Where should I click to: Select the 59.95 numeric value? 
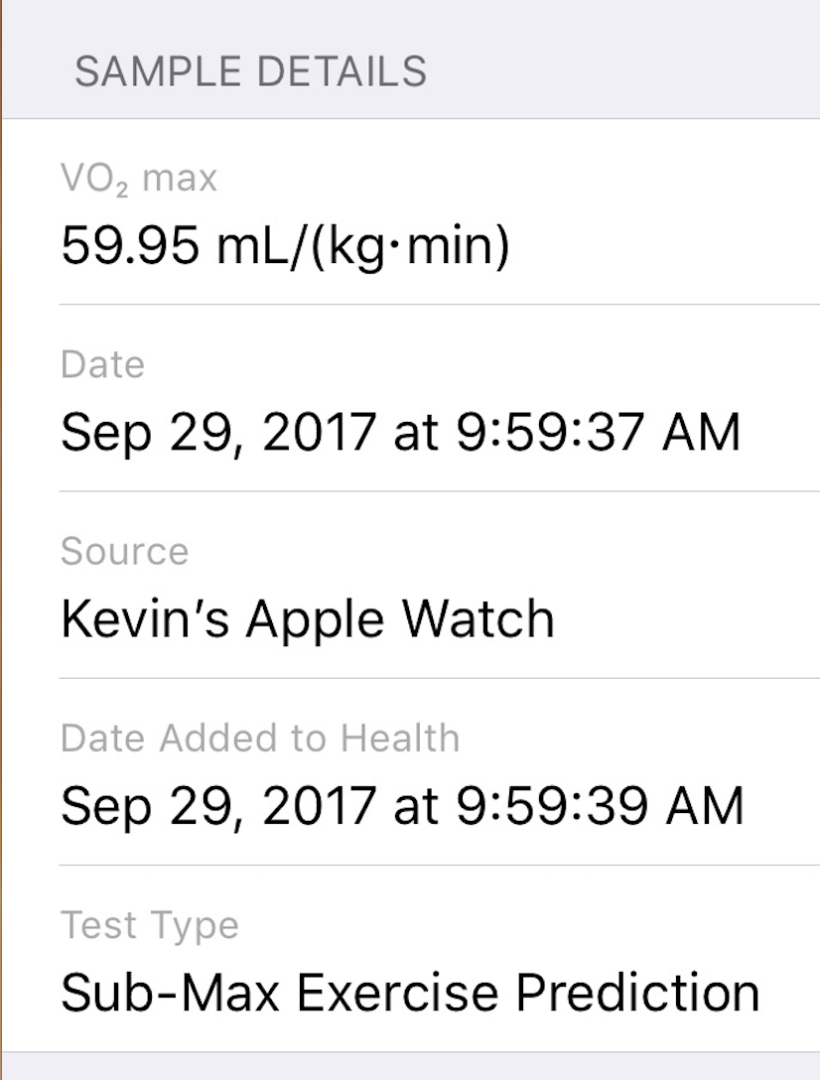pyautogui.click(x=130, y=246)
